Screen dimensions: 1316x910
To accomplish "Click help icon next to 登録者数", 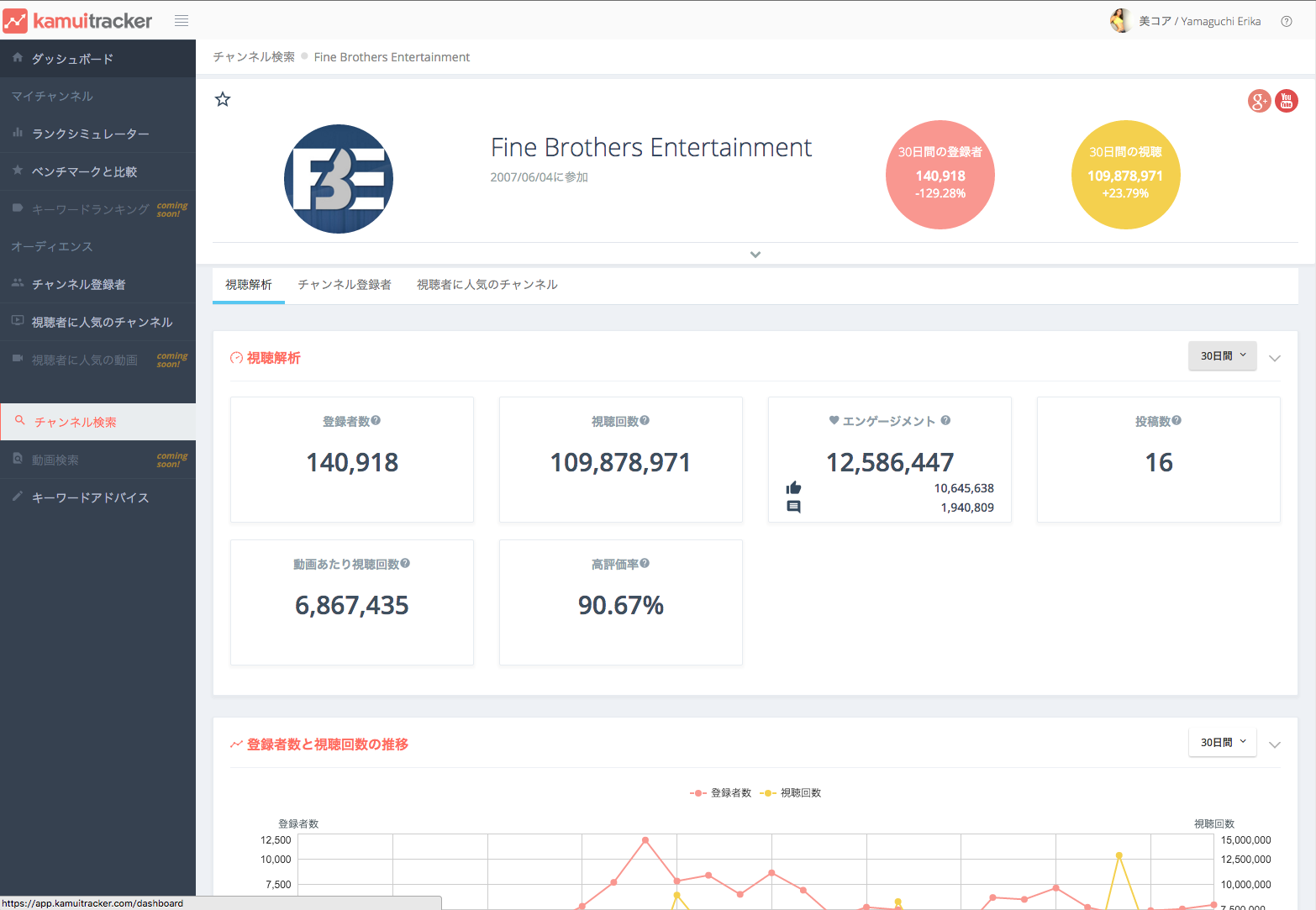I will click(x=376, y=421).
